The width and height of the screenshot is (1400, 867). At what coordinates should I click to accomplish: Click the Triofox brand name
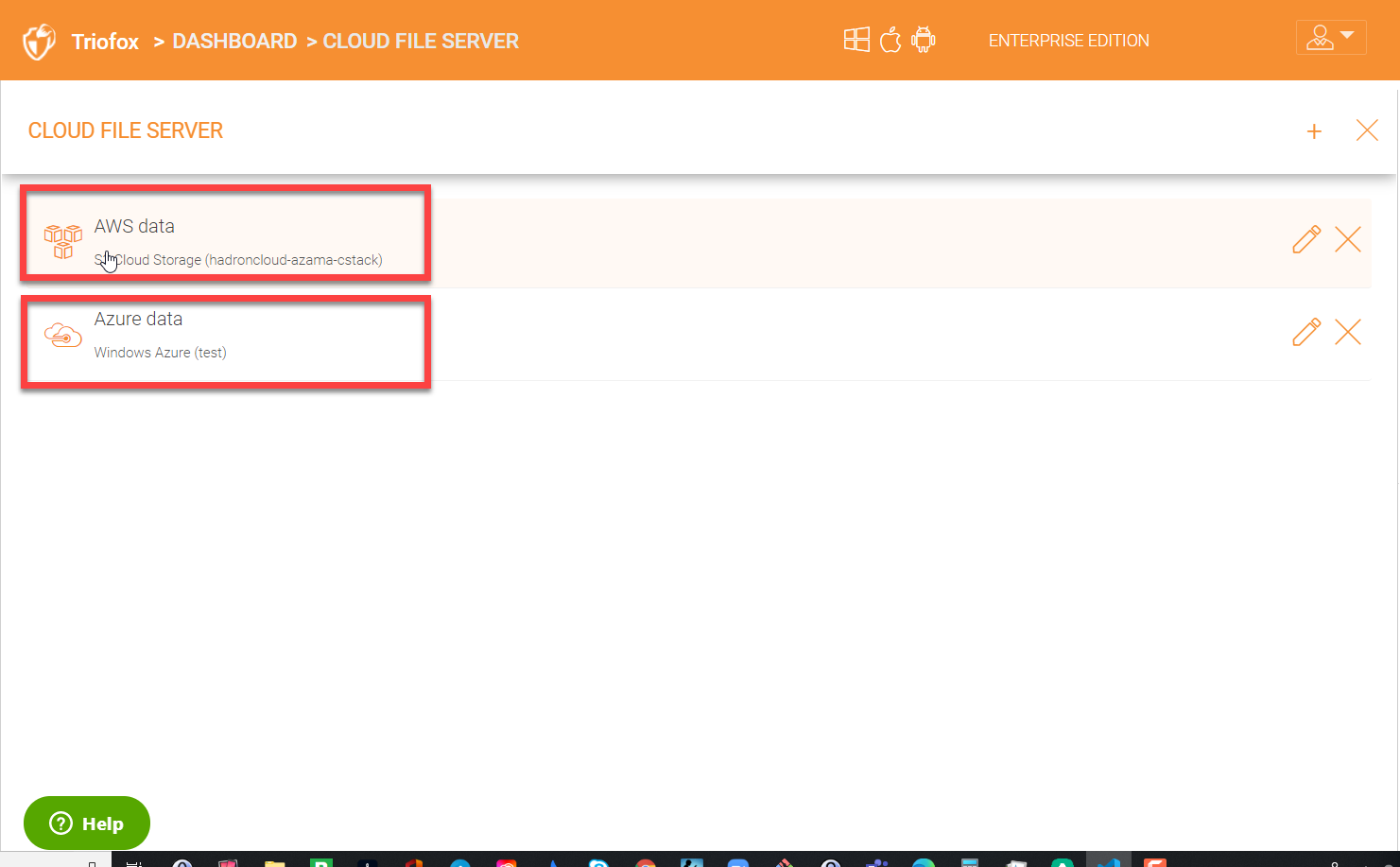coord(105,42)
